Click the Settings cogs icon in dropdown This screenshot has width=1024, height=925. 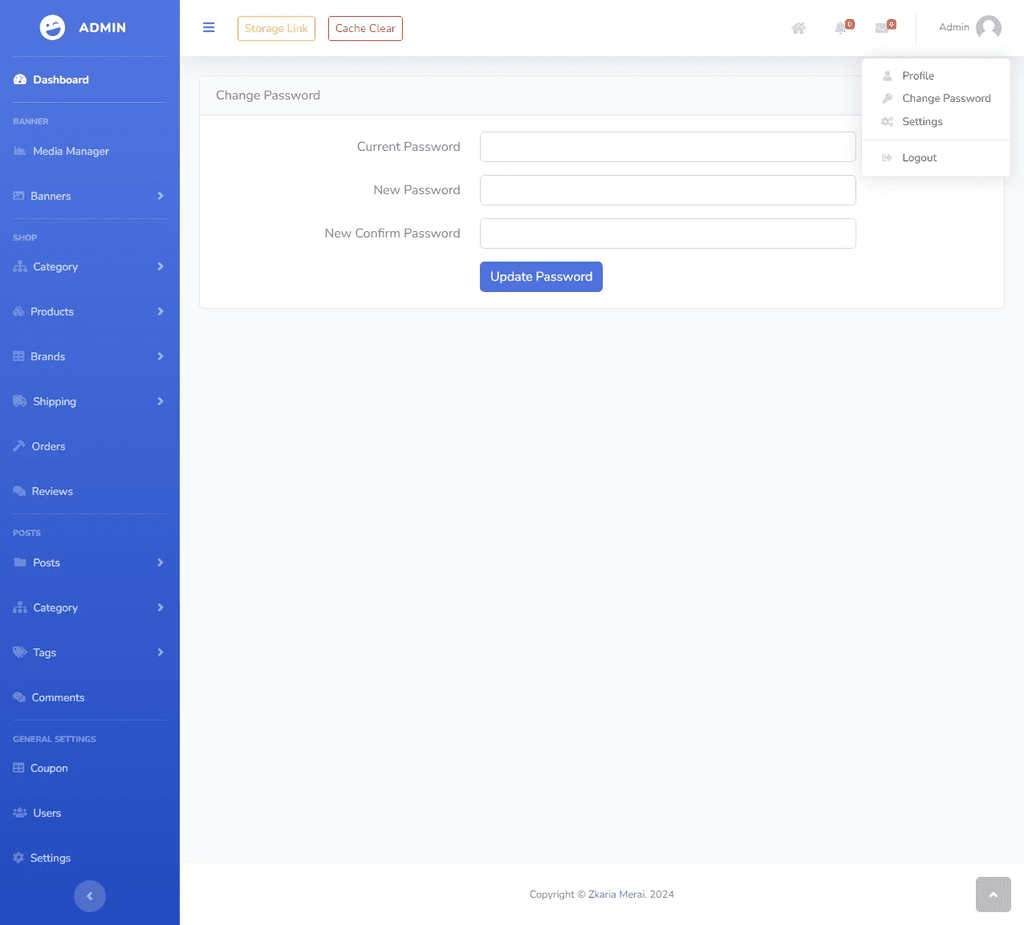point(887,122)
